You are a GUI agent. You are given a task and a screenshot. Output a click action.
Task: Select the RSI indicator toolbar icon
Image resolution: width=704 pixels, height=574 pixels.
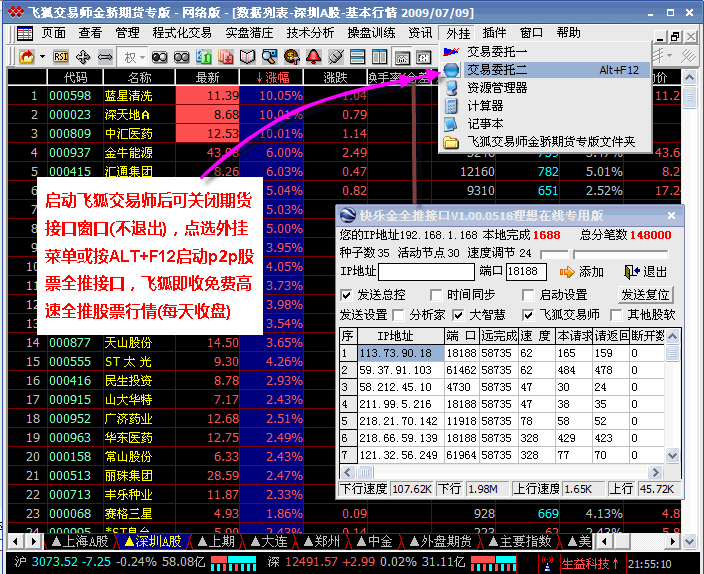(x=61, y=57)
